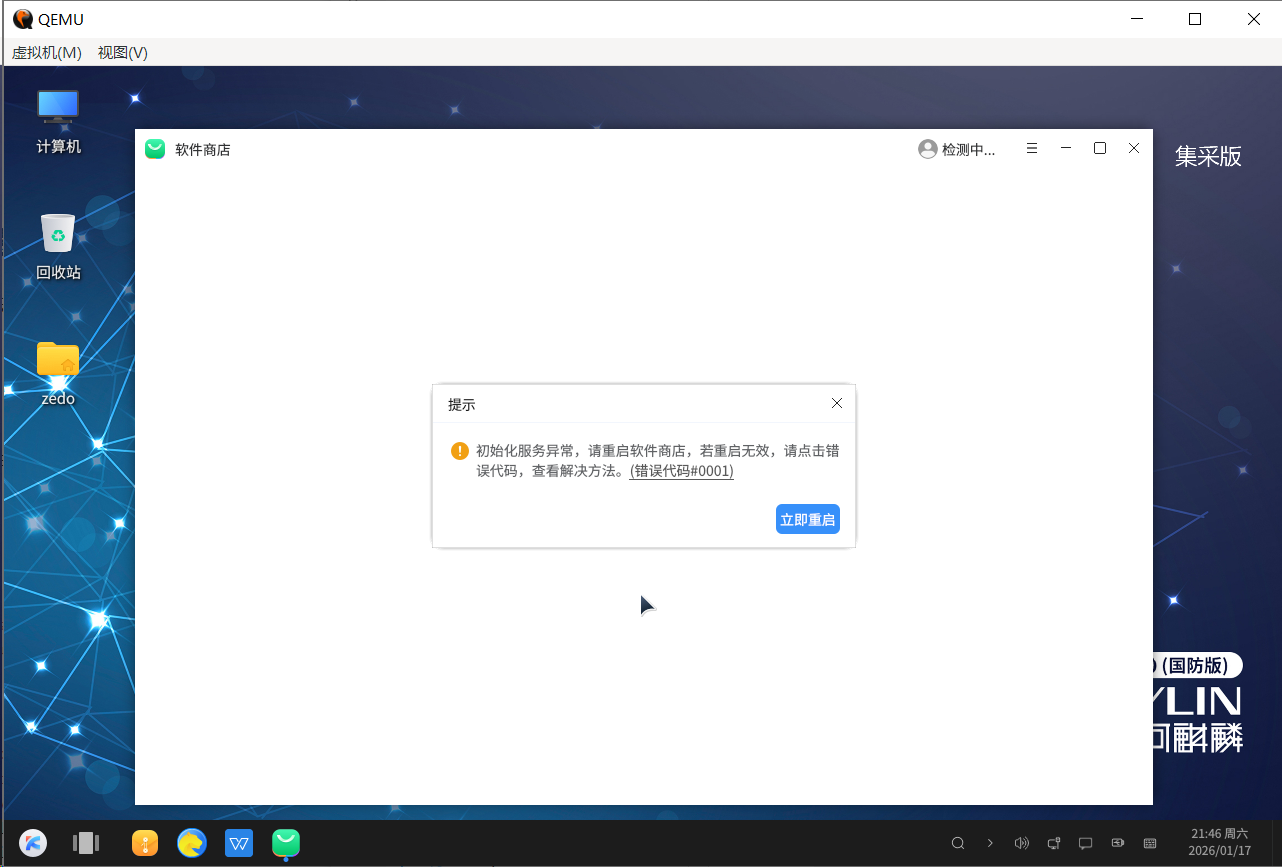This screenshot has width=1282, height=867.
Task: Click the keyboard input method tray icon
Action: point(1149,843)
